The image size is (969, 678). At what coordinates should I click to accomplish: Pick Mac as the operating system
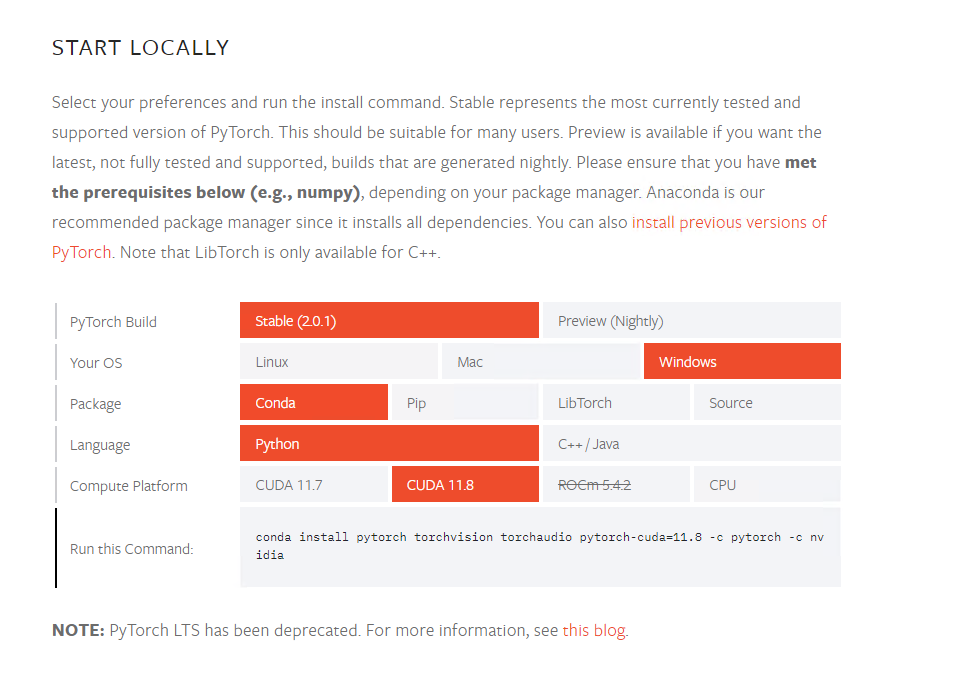click(x=540, y=361)
